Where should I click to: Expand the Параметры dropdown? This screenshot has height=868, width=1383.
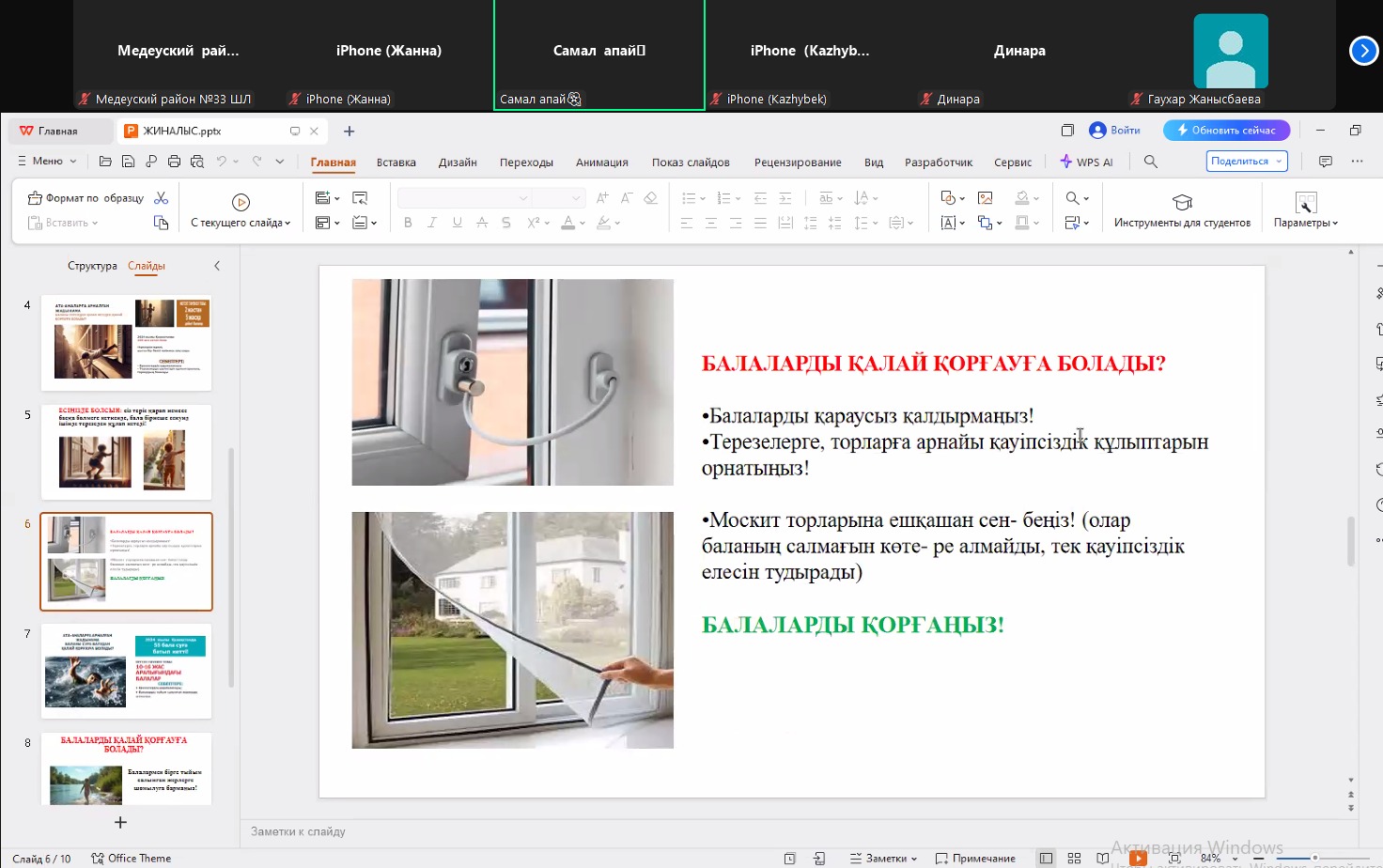point(1305,223)
